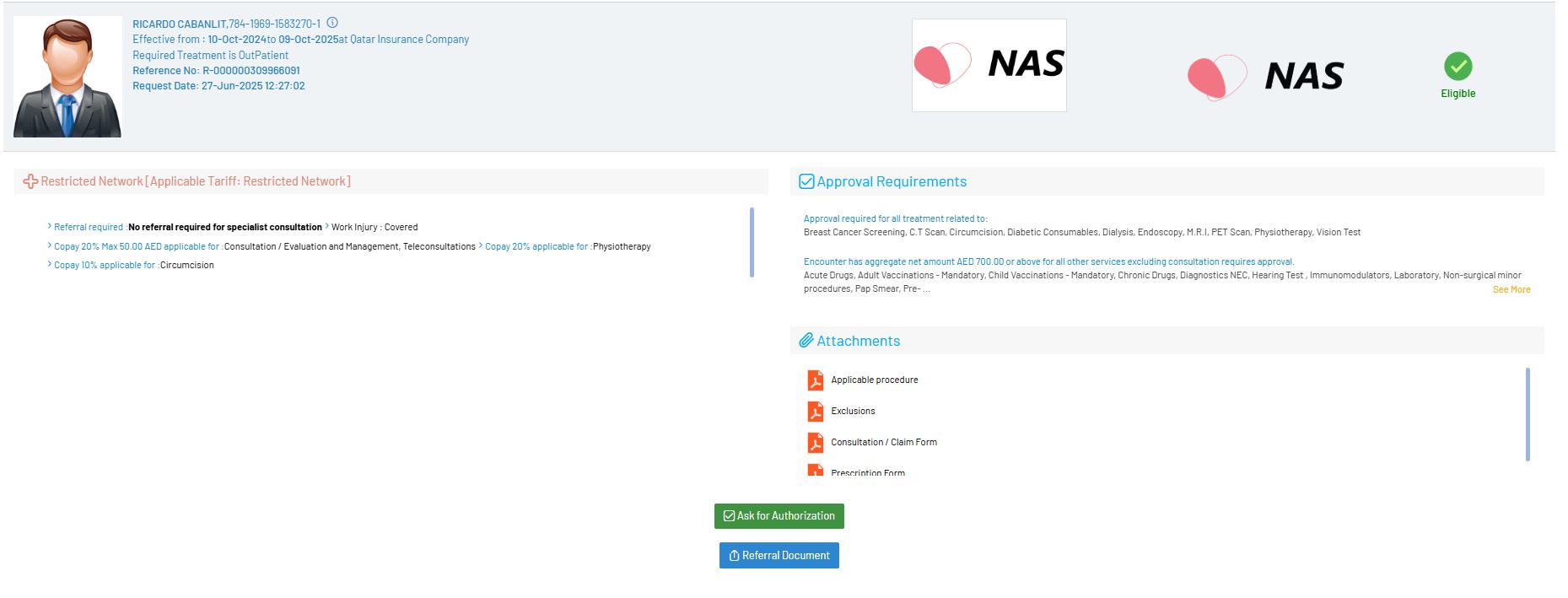This screenshot has height=598, width=1568.
Task: Click Required Treatment is OutPatient text
Action: tap(210, 56)
